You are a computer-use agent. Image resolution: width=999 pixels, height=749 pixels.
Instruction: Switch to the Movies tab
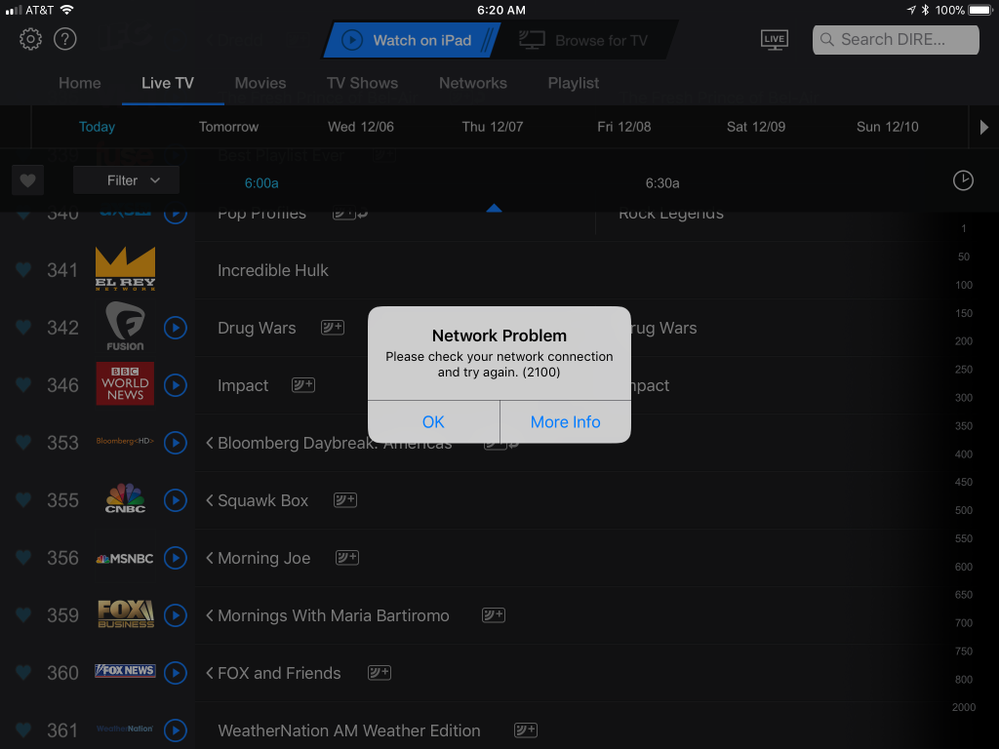pyautogui.click(x=260, y=83)
